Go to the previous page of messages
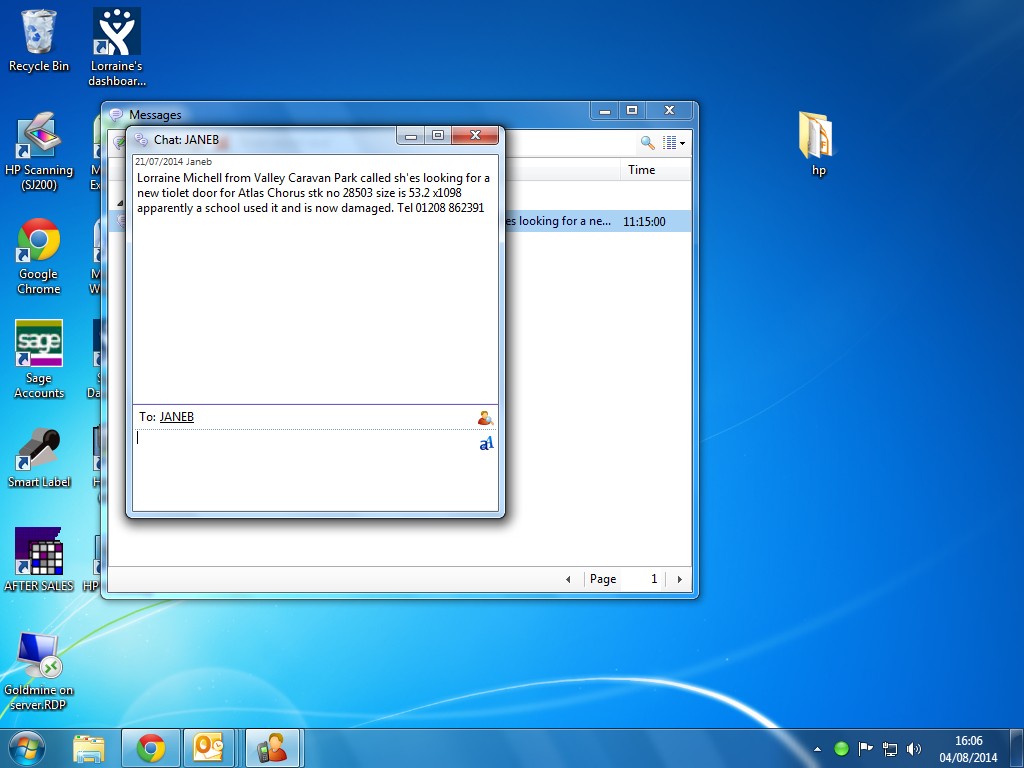1024x768 pixels. (x=568, y=579)
